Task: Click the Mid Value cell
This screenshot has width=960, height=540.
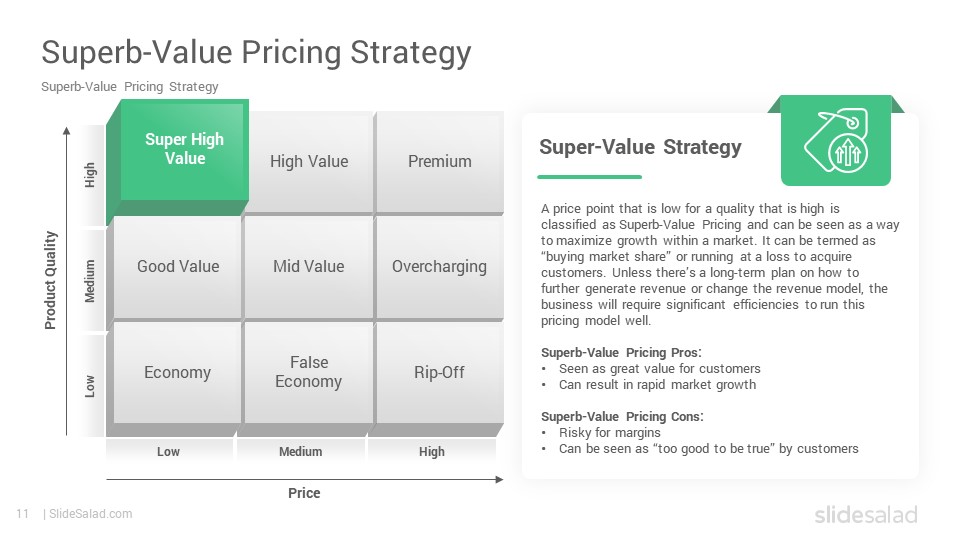Action: [x=309, y=267]
